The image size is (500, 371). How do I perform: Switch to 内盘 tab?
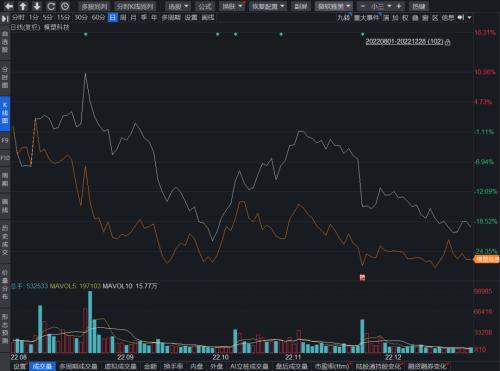(197, 366)
